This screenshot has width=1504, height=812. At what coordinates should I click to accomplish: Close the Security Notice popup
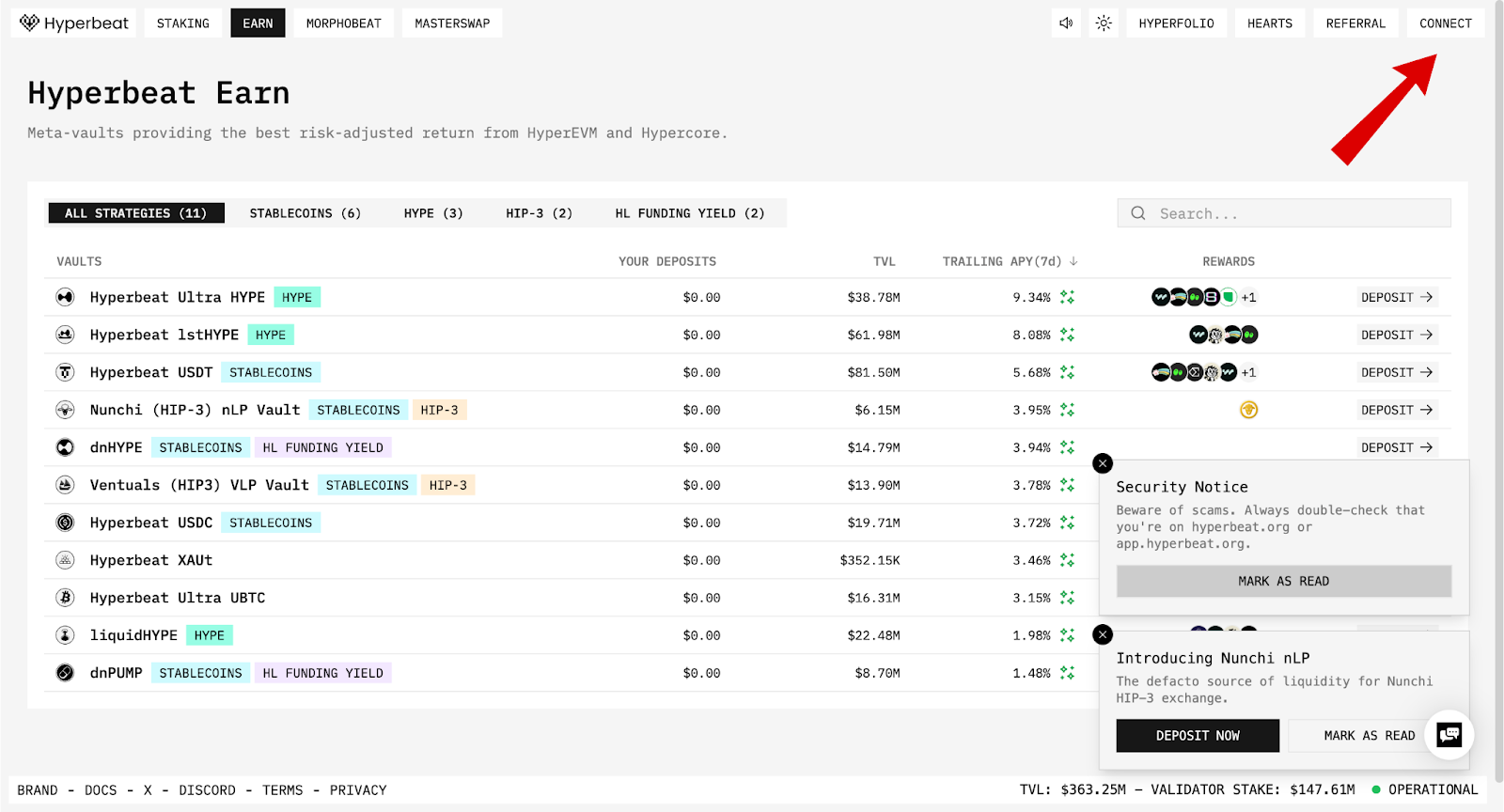pyautogui.click(x=1103, y=462)
